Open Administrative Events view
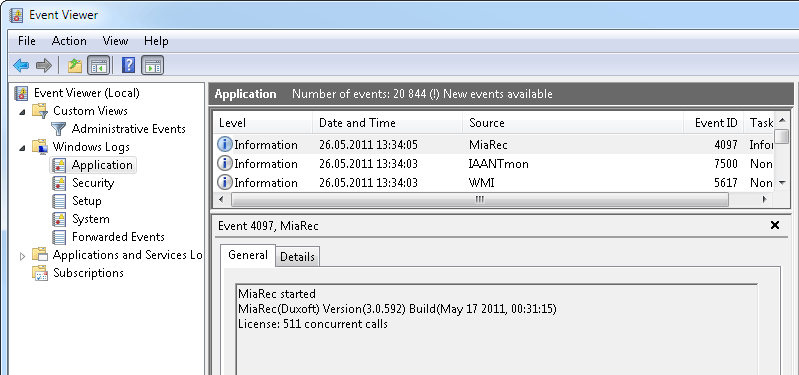The height and width of the screenshot is (375, 799). [x=128, y=128]
